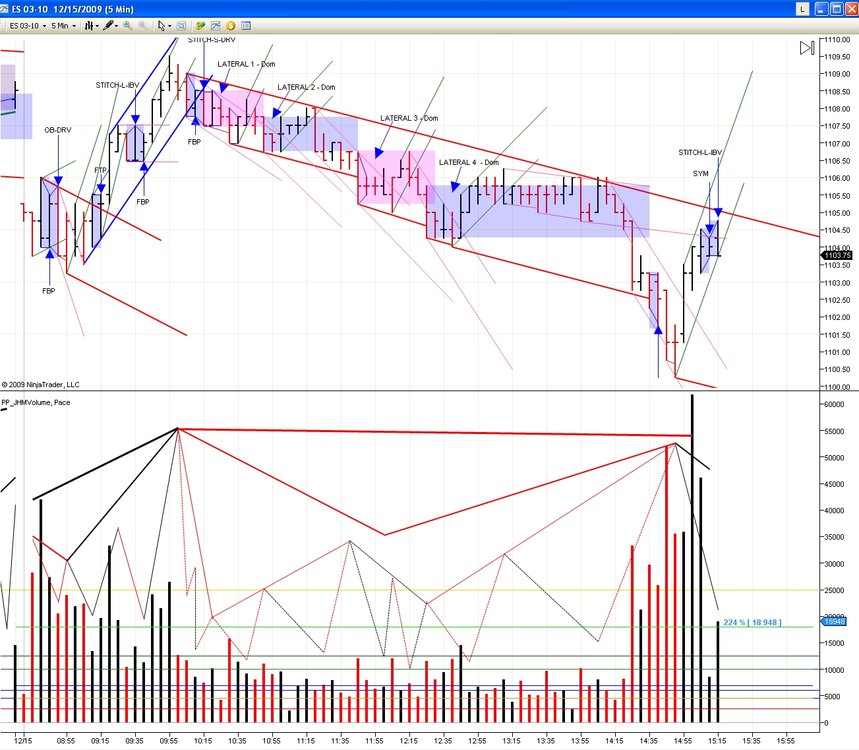Expand the cursor type dropdown arrow
The height and width of the screenshot is (750, 859).
[x=169, y=26]
